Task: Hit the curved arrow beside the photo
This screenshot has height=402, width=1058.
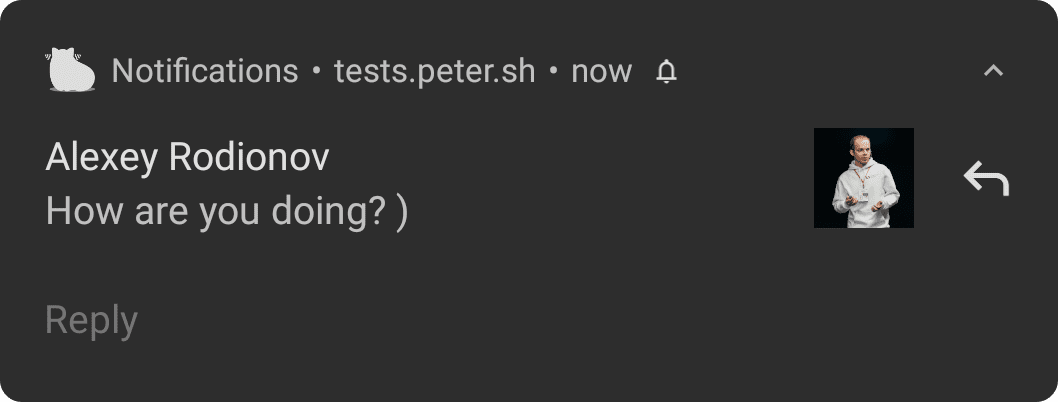Action: tap(986, 179)
